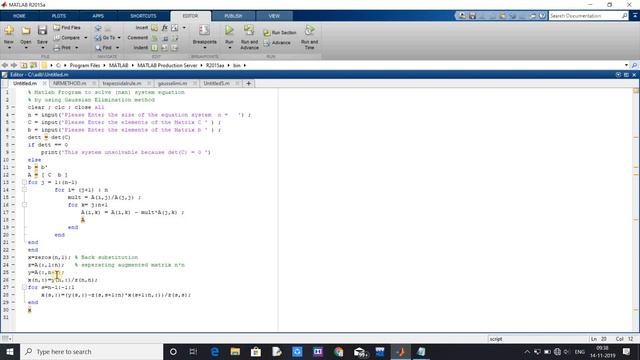Click the Help icon in quick access toolbar

(x=542, y=16)
